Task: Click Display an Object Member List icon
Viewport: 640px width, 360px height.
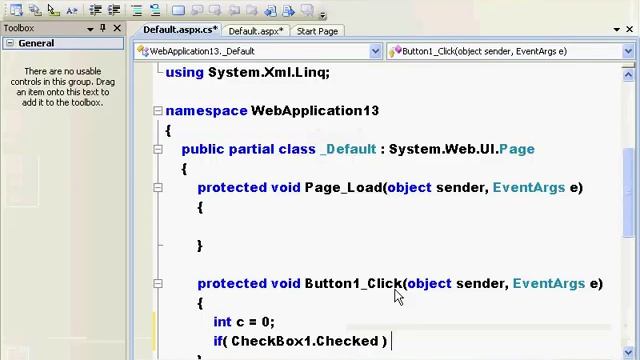Action: point(16,10)
